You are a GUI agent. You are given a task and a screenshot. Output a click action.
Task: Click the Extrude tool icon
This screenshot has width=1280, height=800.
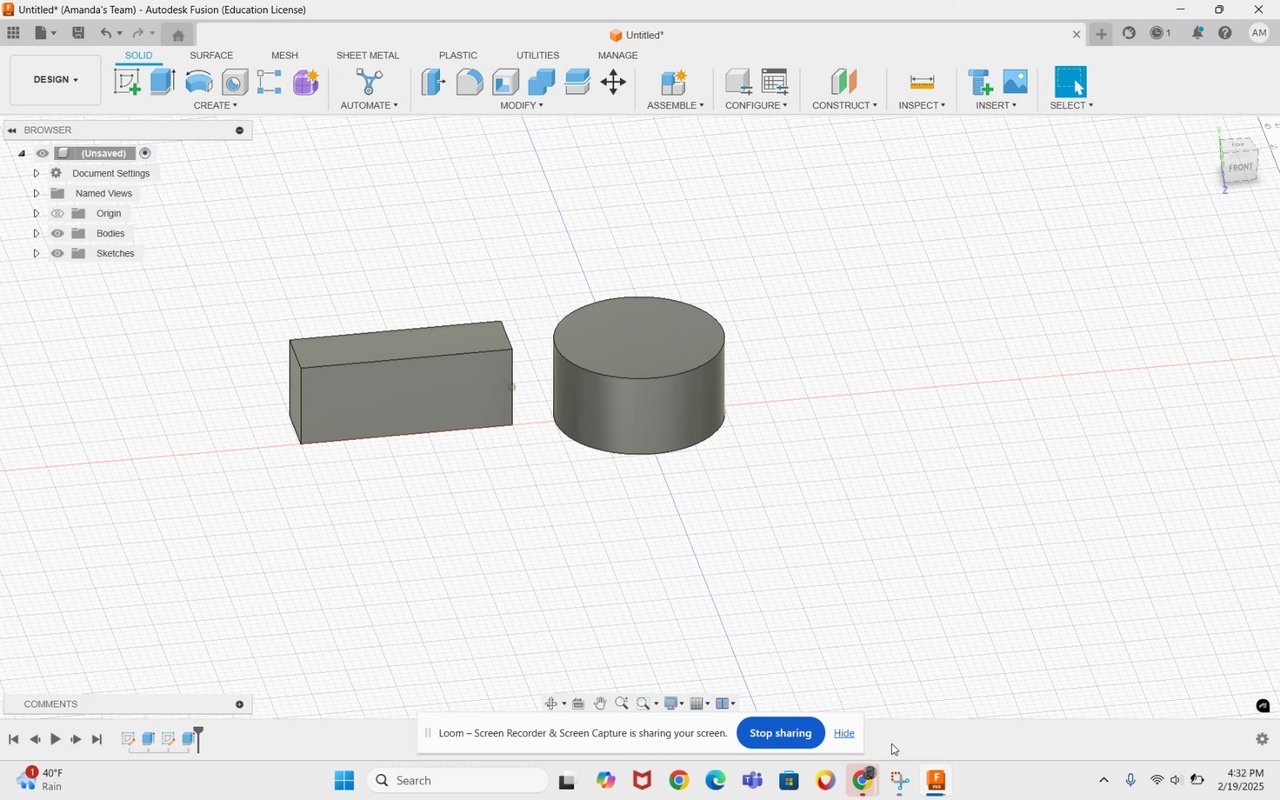click(x=163, y=82)
